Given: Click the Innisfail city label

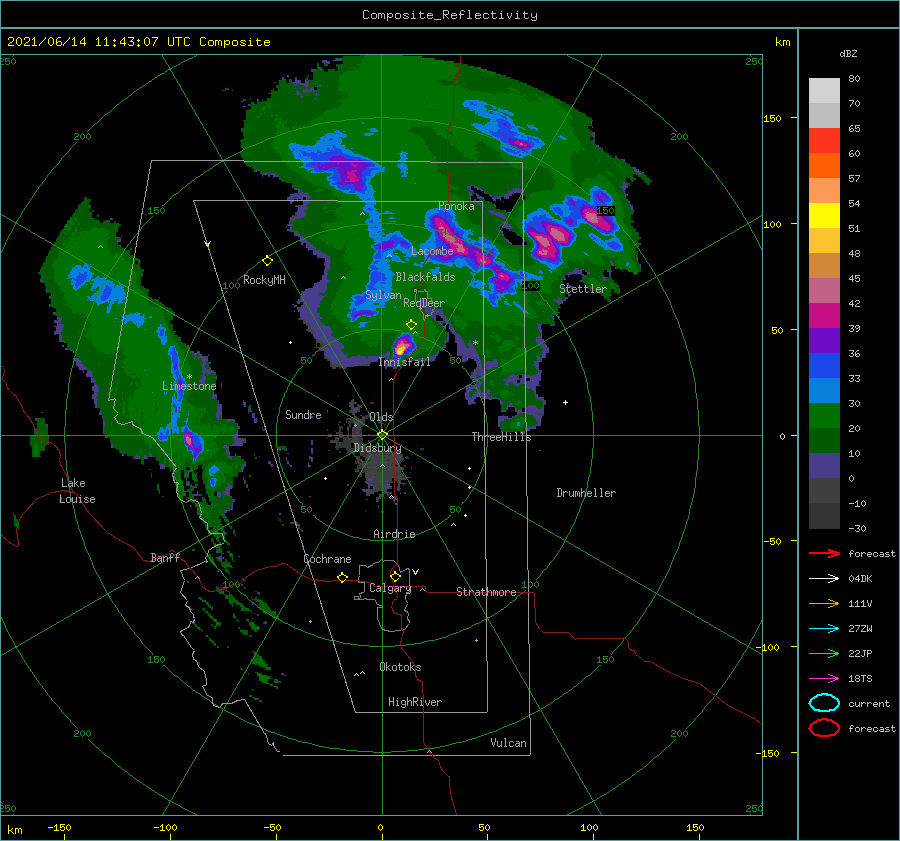Looking at the screenshot, I should tap(405, 362).
